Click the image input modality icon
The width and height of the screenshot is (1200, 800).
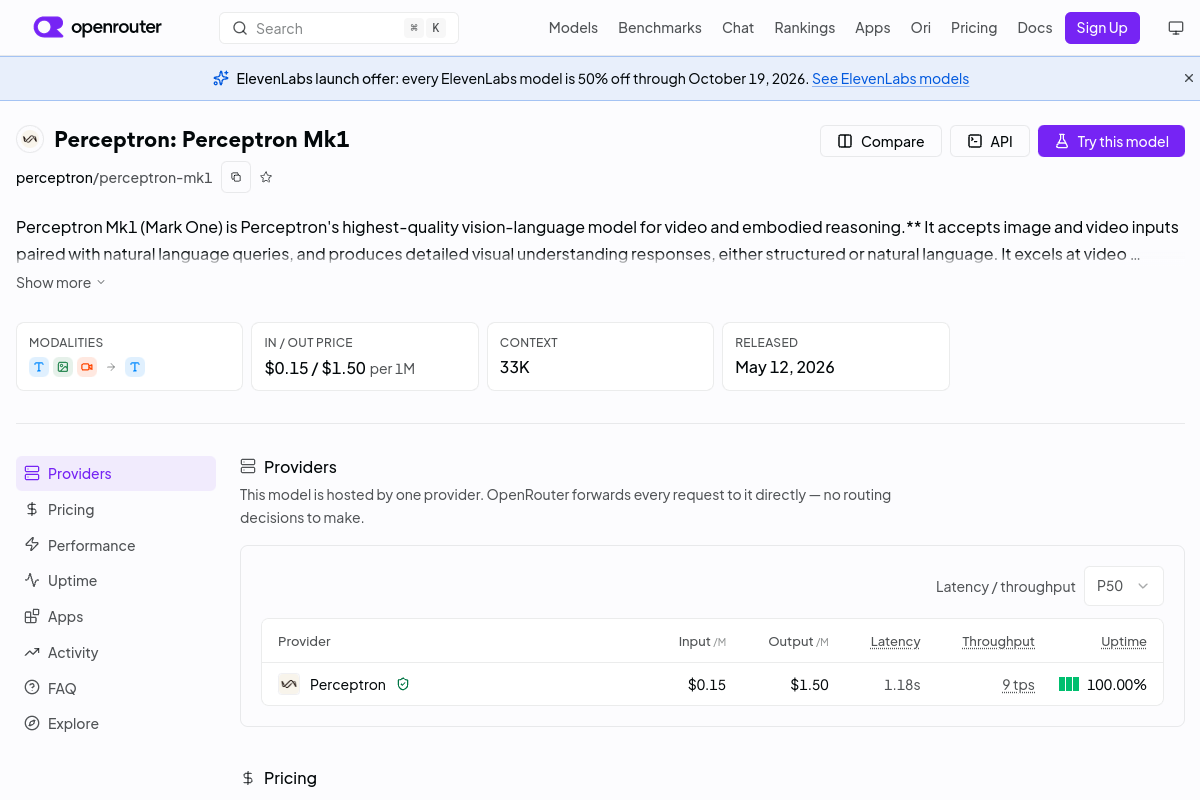[63, 367]
